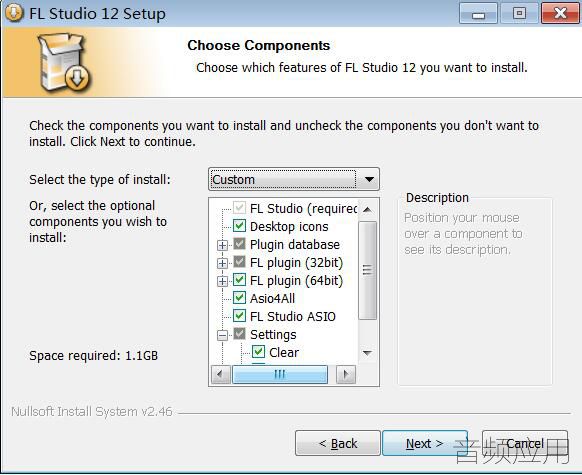Toggle the Clear settings checkbox
The image size is (582, 475).
point(258,352)
